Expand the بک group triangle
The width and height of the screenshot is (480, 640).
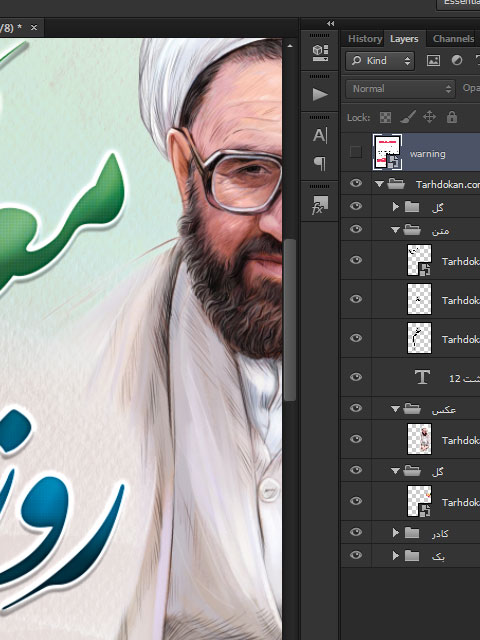click(396, 556)
